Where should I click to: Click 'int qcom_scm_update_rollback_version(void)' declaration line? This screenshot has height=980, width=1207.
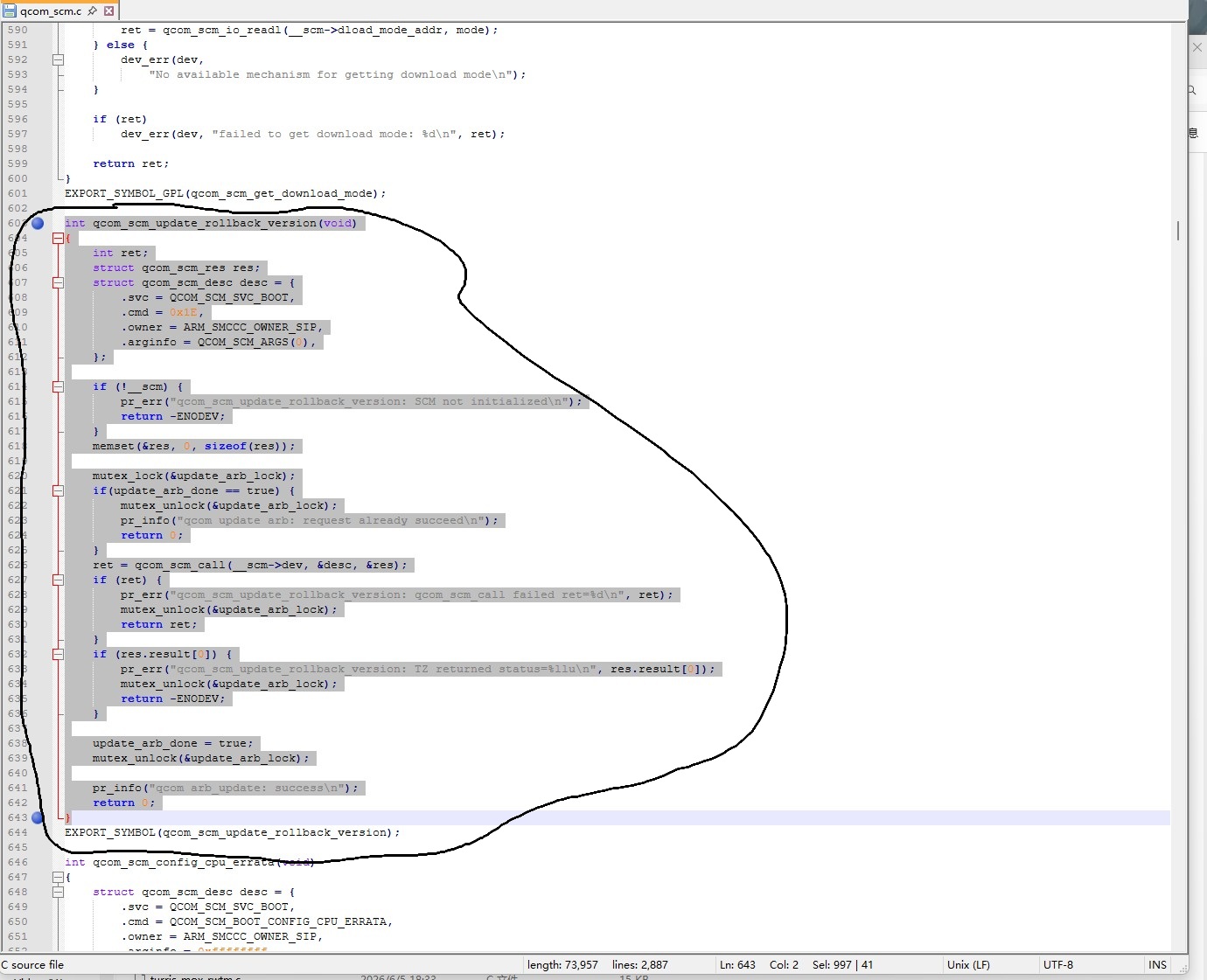click(210, 223)
